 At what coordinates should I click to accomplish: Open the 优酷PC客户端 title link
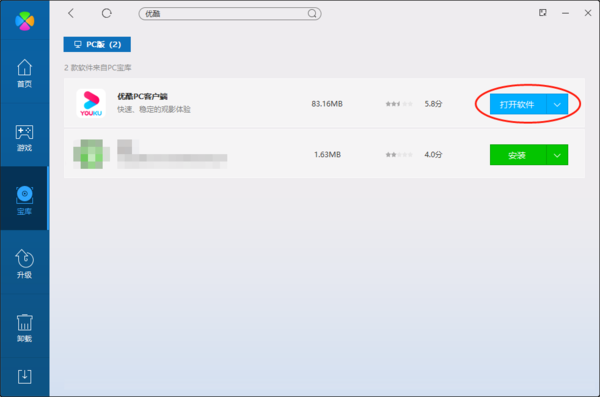pyautogui.click(x=142, y=96)
